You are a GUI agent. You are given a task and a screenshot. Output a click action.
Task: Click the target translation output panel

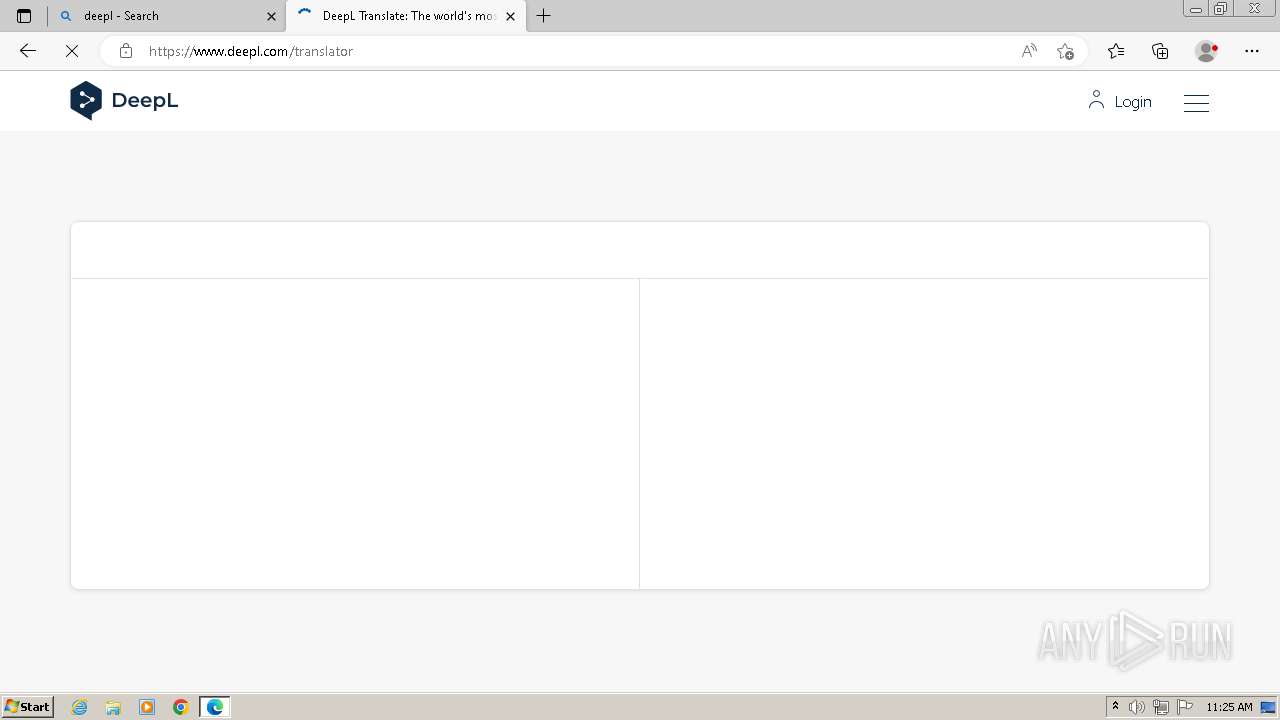click(924, 433)
